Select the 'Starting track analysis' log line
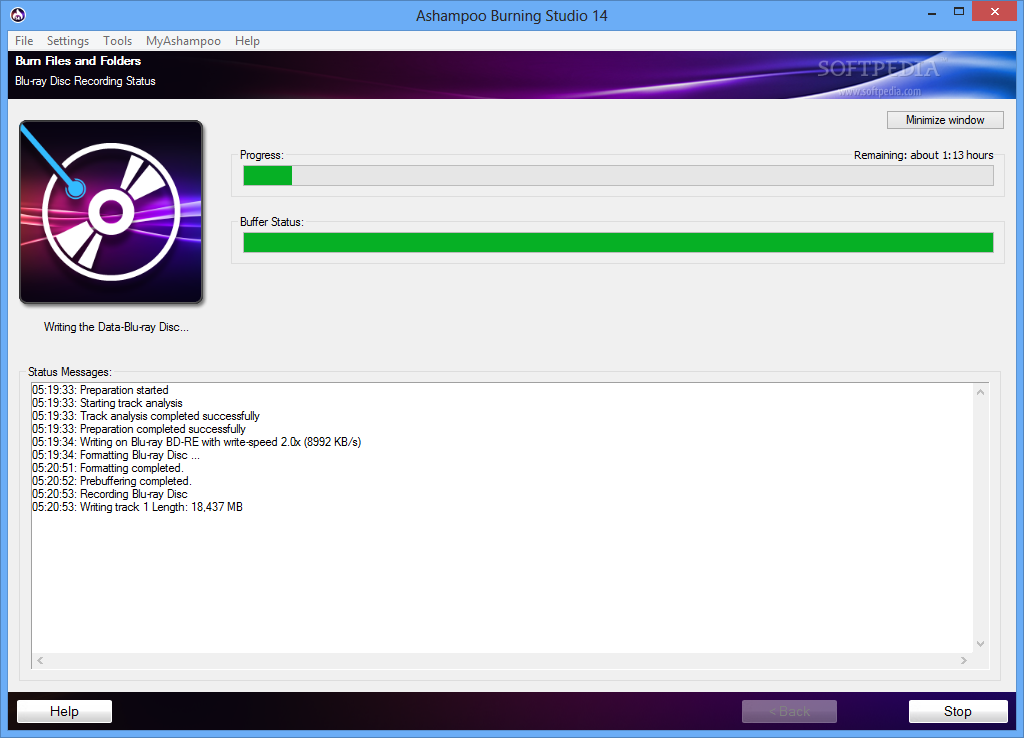The height and width of the screenshot is (738, 1024). pos(108,403)
